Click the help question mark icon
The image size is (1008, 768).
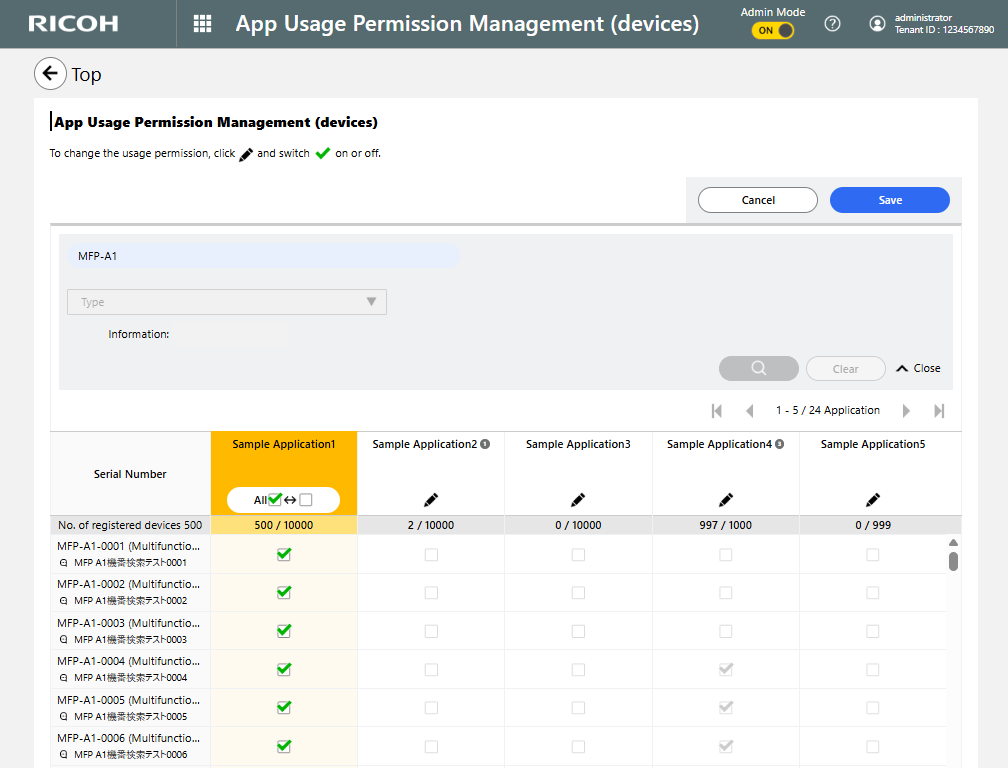[x=832, y=24]
